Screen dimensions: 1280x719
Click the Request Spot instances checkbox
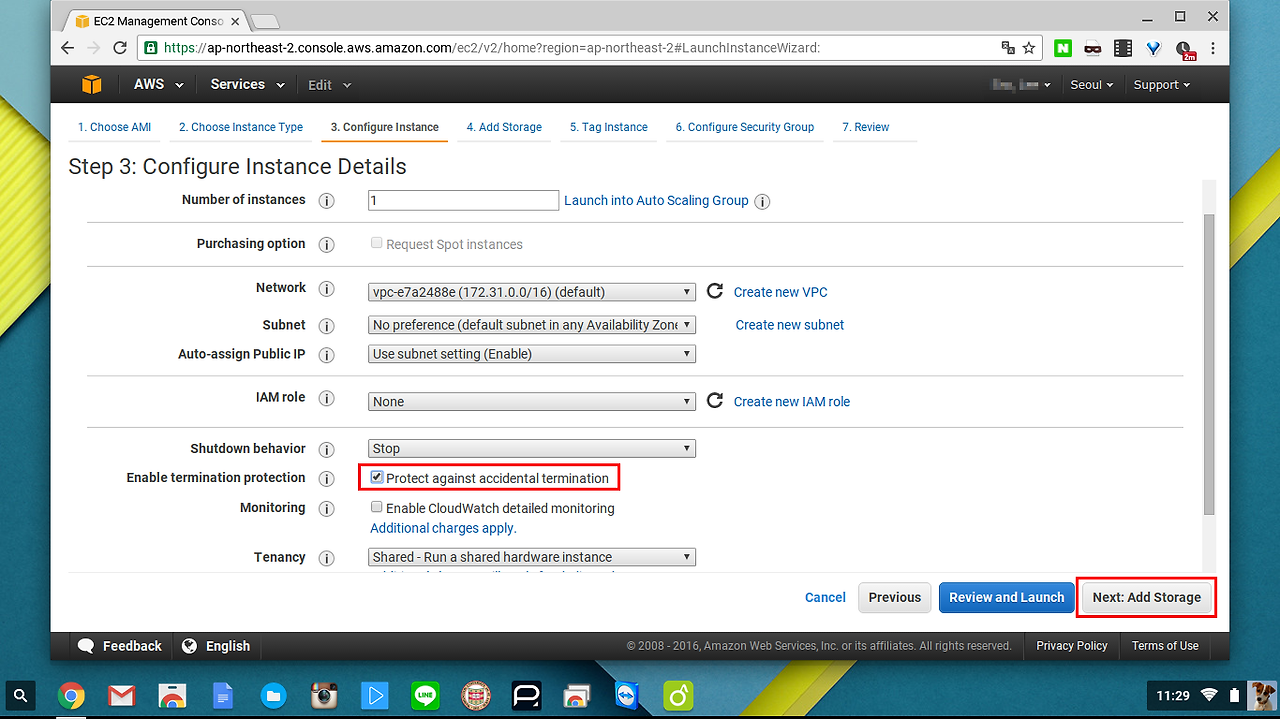pos(377,243)
